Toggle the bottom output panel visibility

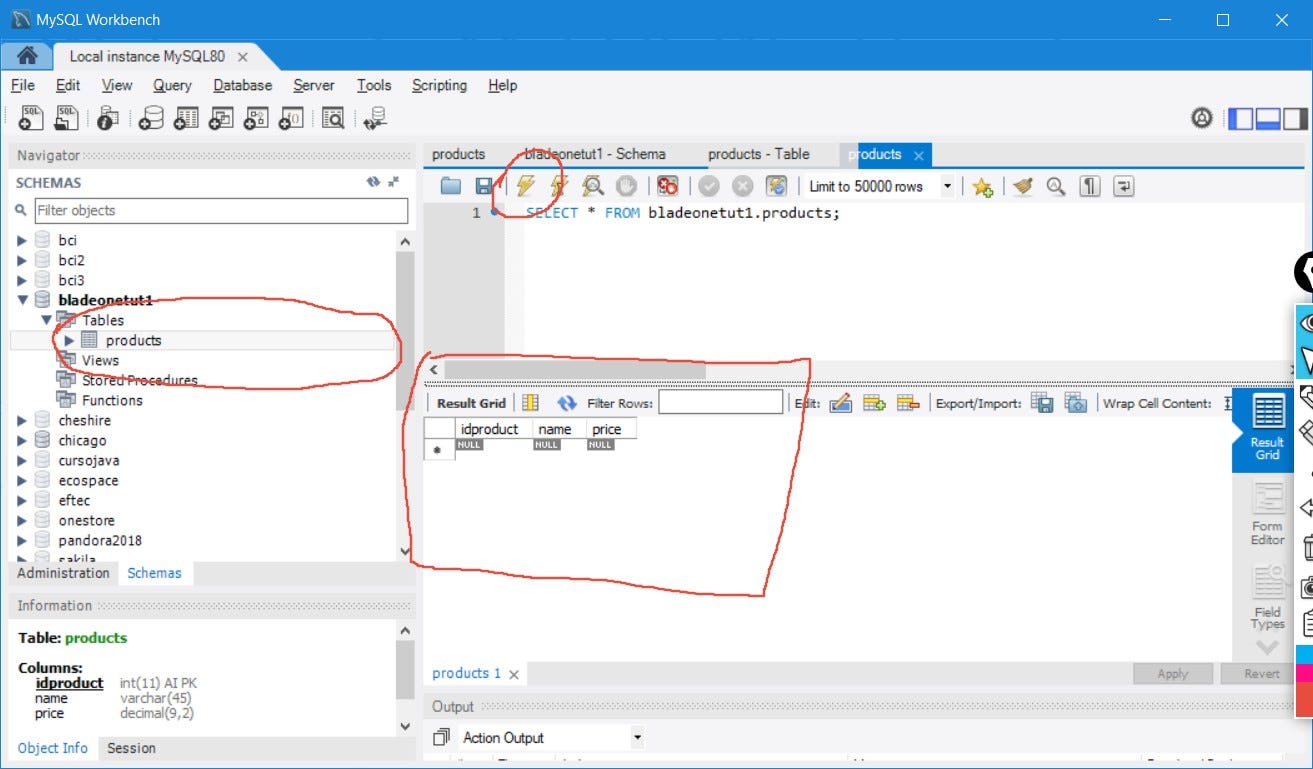1269,118
